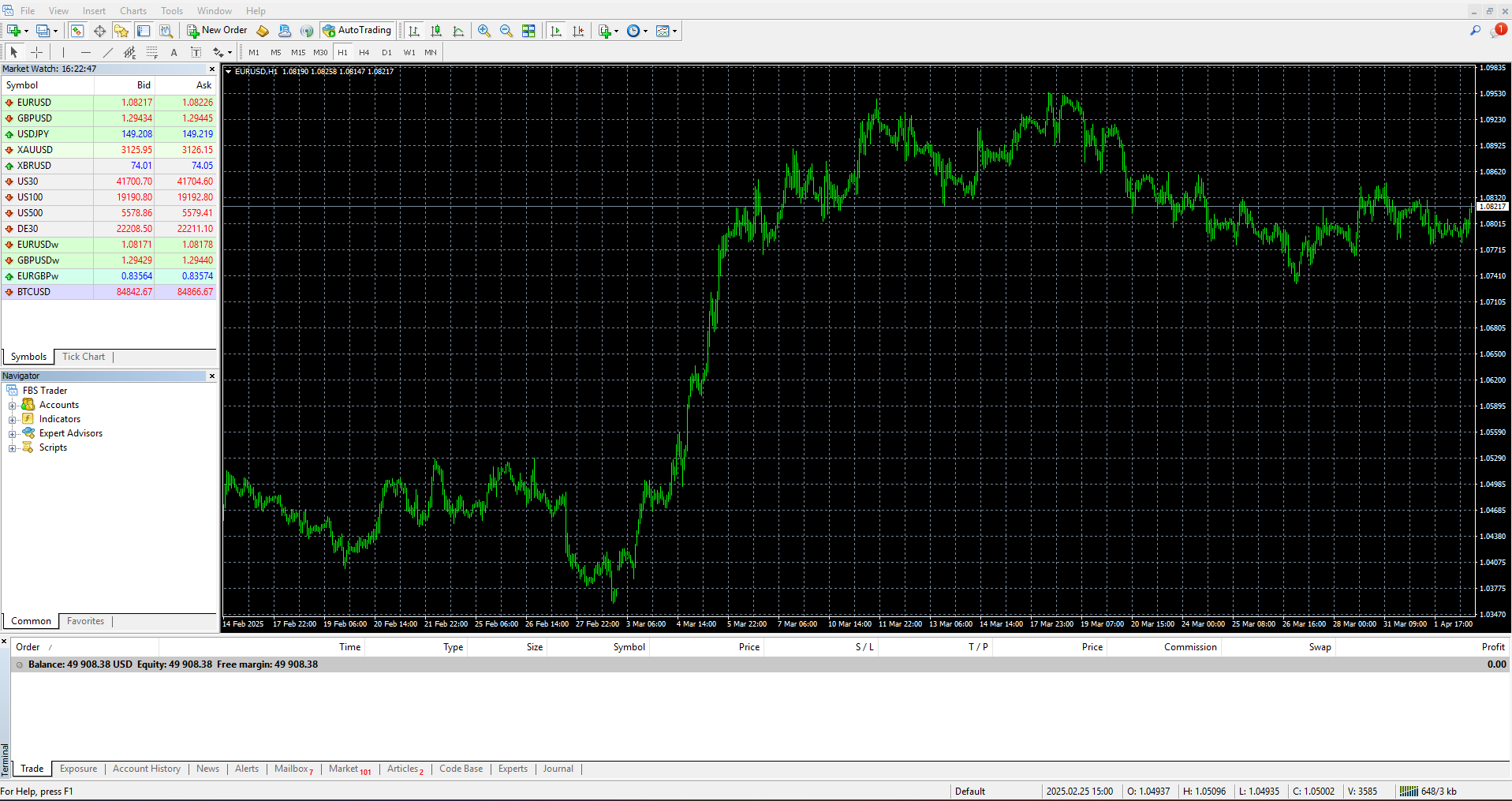This screenshot has height=801, width=1512.
Task: Switch to the Favorites tab in Navigator
Action: click(x=85, y=621)
